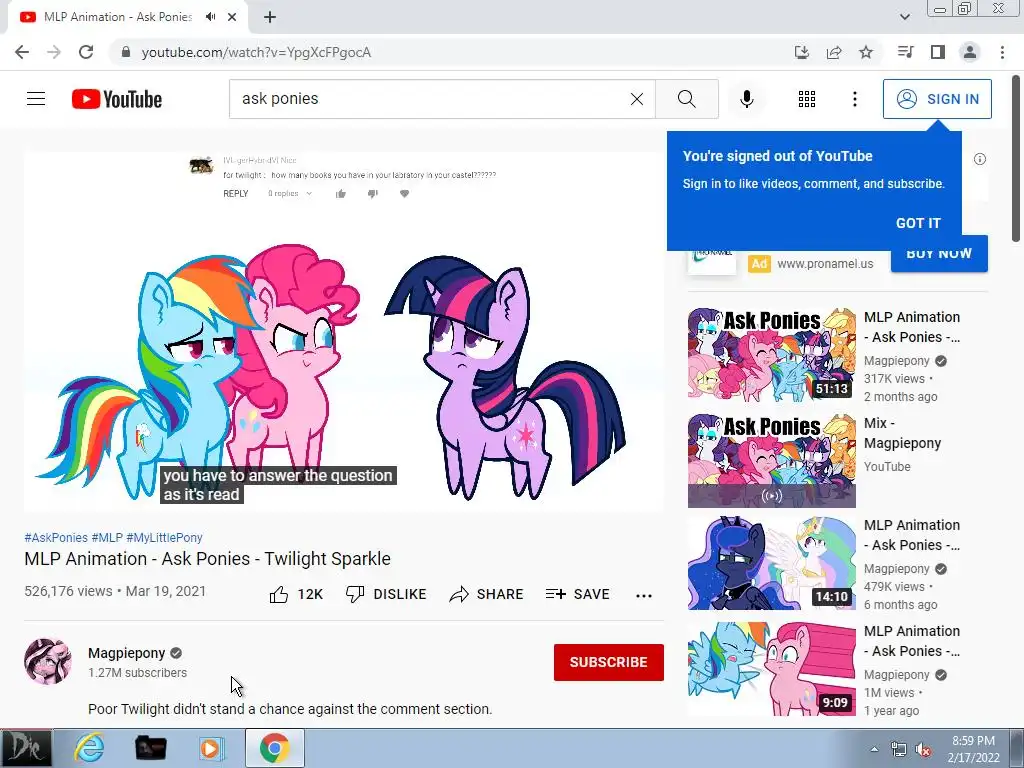Open the Start button on taskbar
Image resolution: width=1024 pixels, height=768 pixels.
coord(25,748)
